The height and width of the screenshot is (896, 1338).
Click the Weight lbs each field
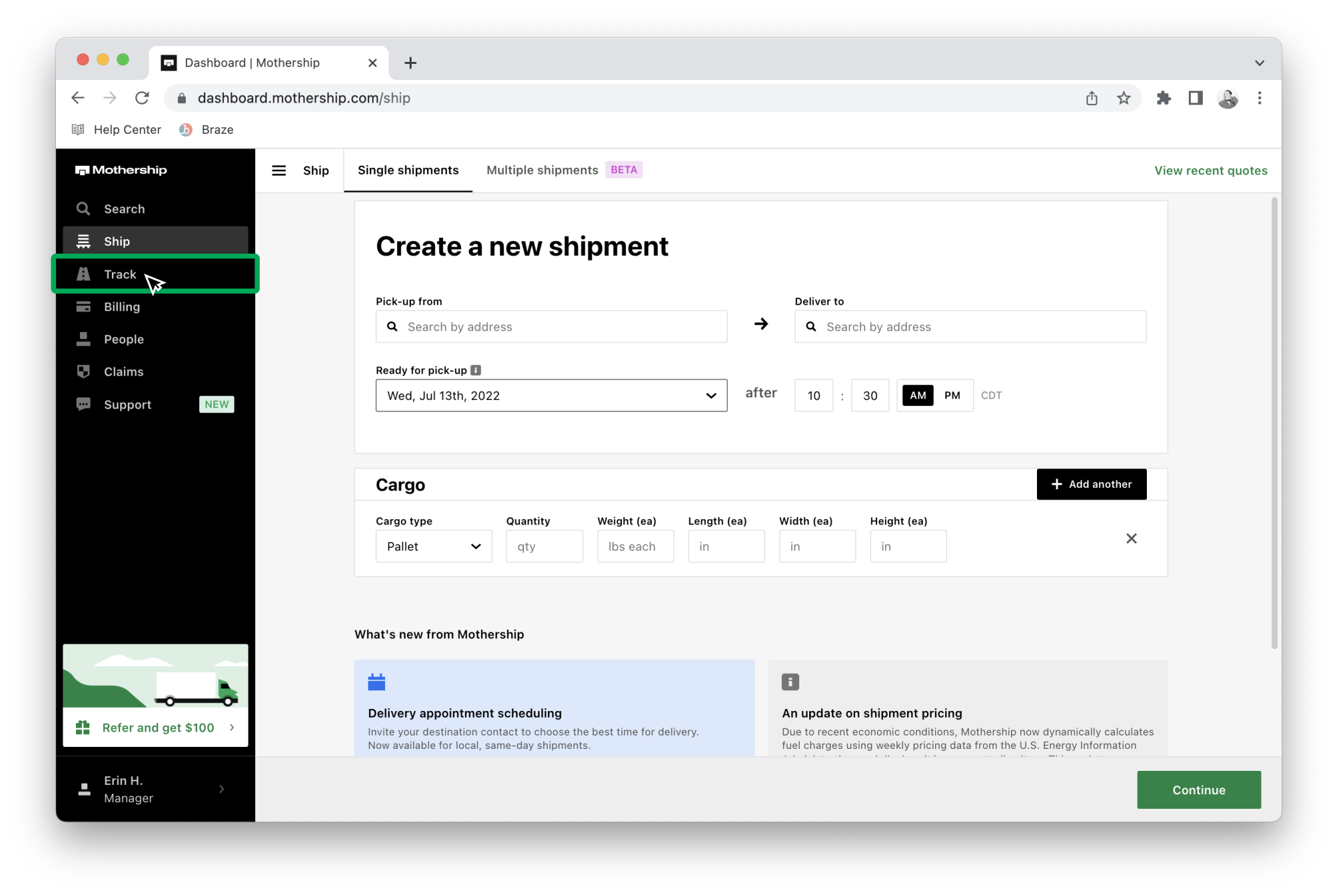635,547
